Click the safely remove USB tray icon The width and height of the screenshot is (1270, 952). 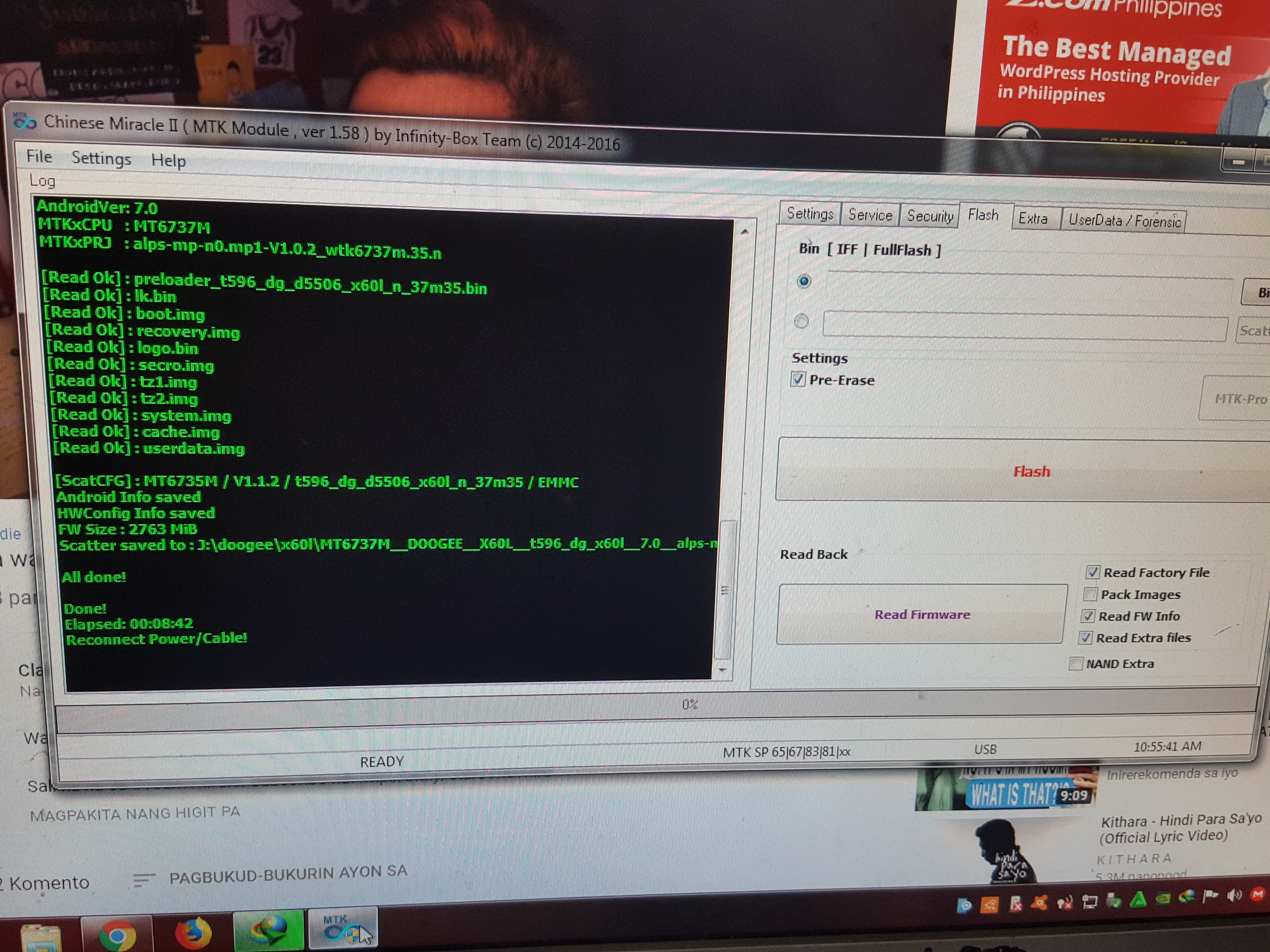pos(1113,901)
